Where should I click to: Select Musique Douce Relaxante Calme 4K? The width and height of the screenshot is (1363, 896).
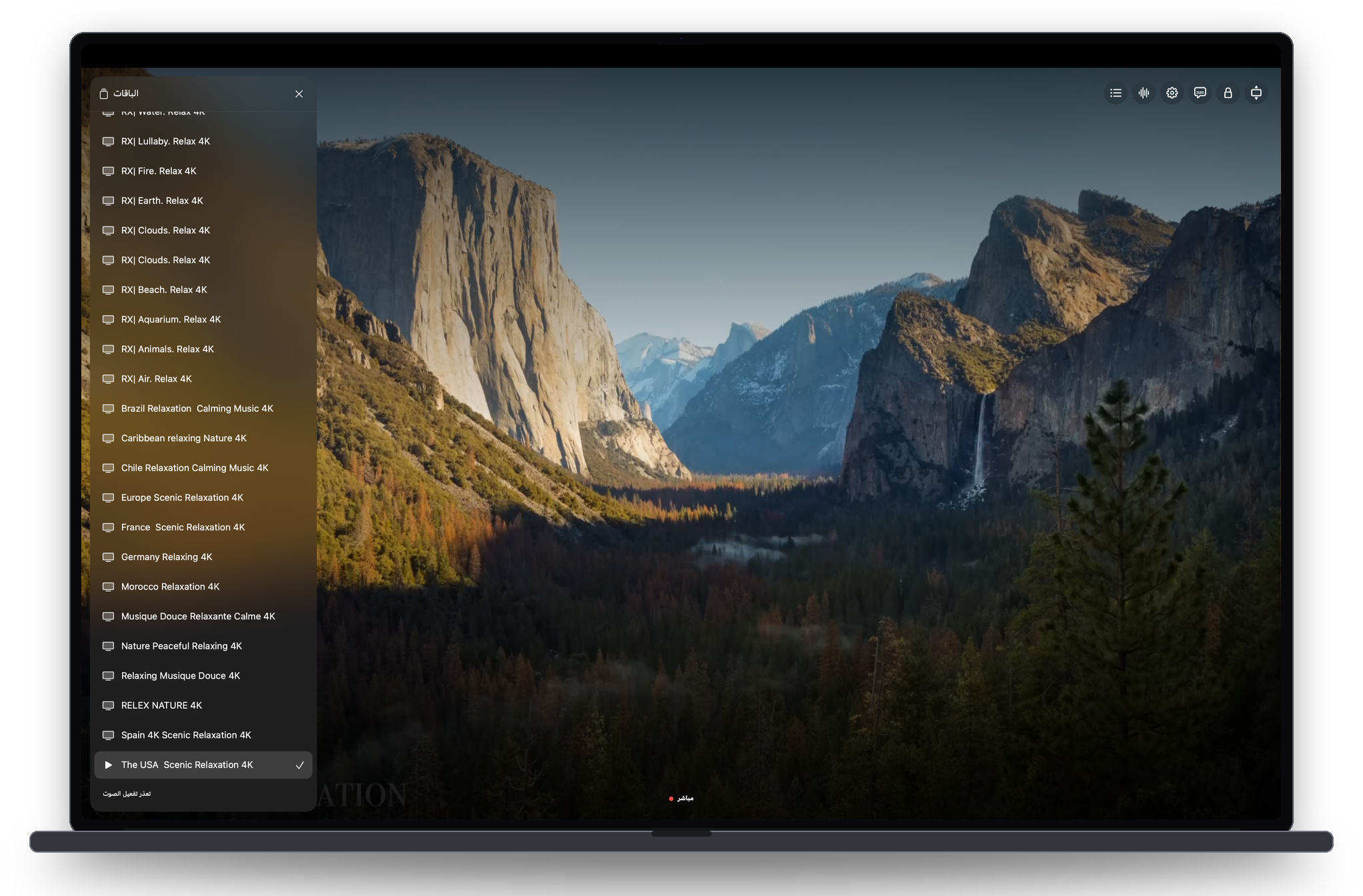203,616
